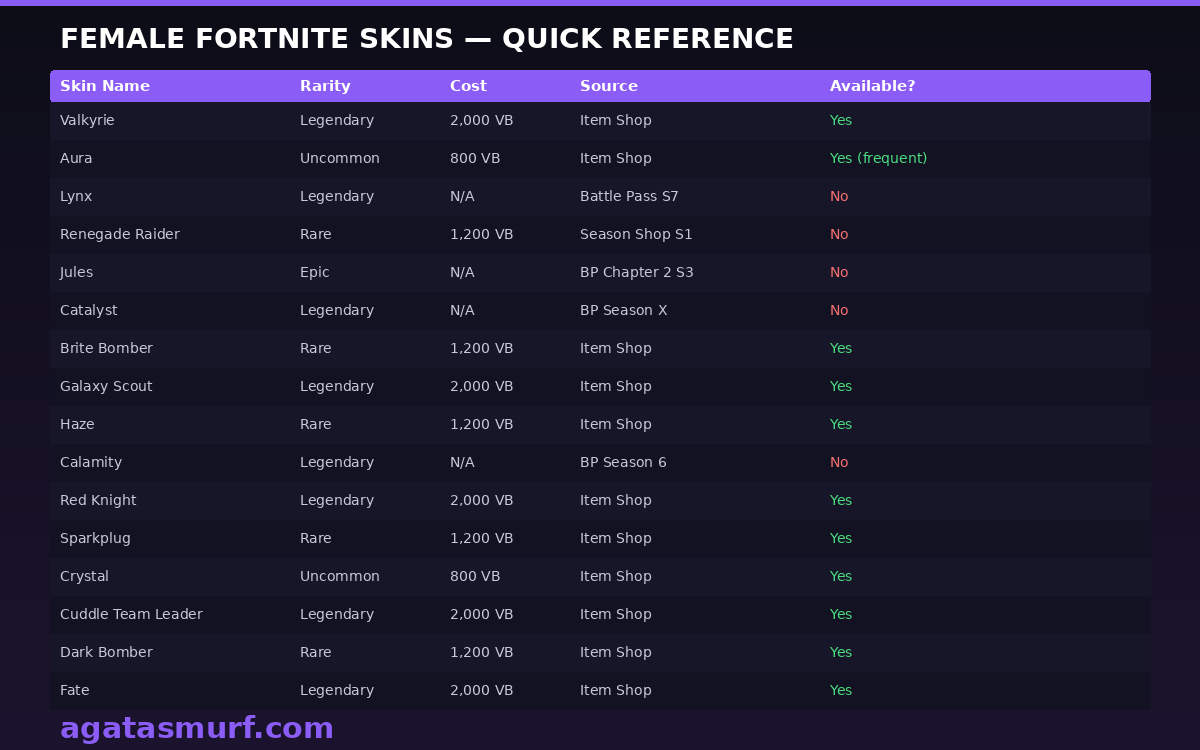Click the Available? column header
The width and height of the screenshot is (1200, 750).
click(872, 86)
